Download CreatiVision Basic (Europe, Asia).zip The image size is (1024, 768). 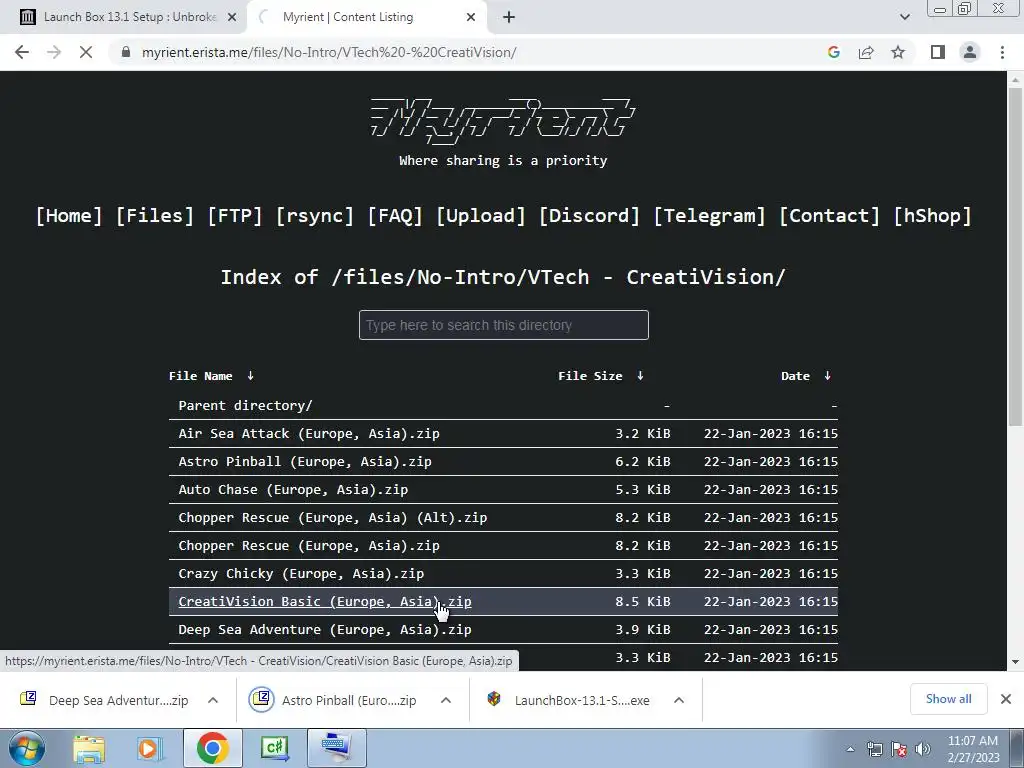325,602
